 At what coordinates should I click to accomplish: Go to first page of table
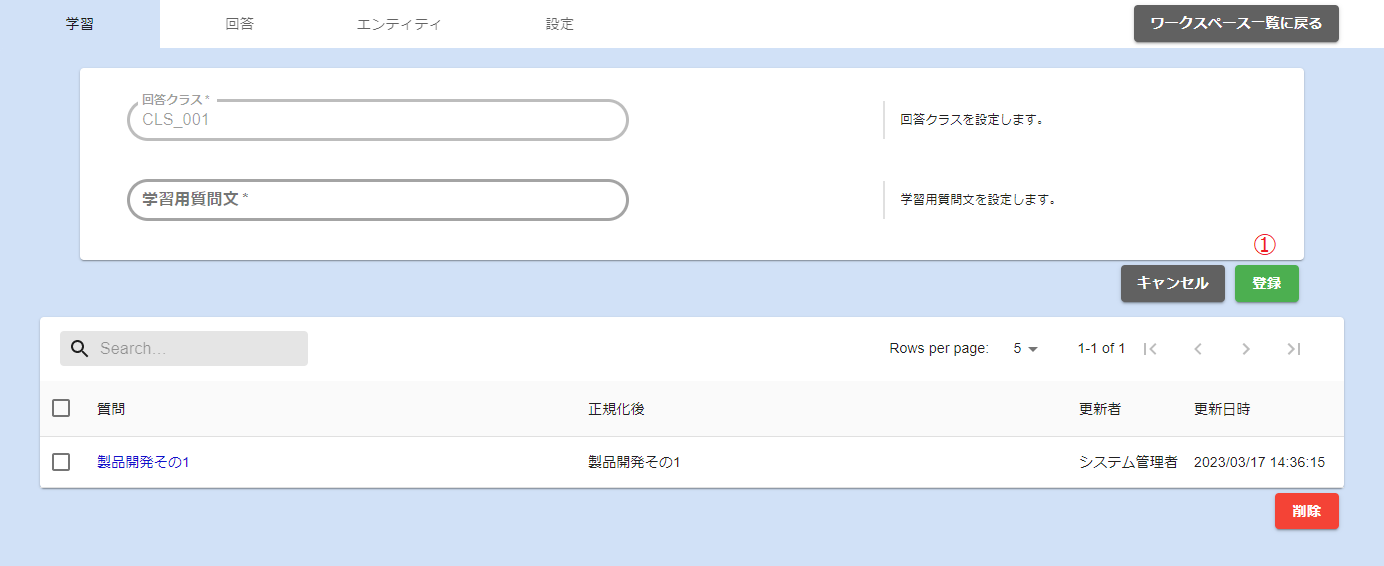click(1150, 349)
